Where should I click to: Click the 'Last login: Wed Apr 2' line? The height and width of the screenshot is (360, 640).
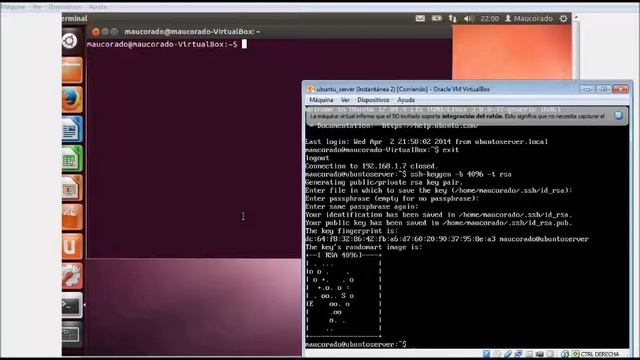click(x=427, y=142)
